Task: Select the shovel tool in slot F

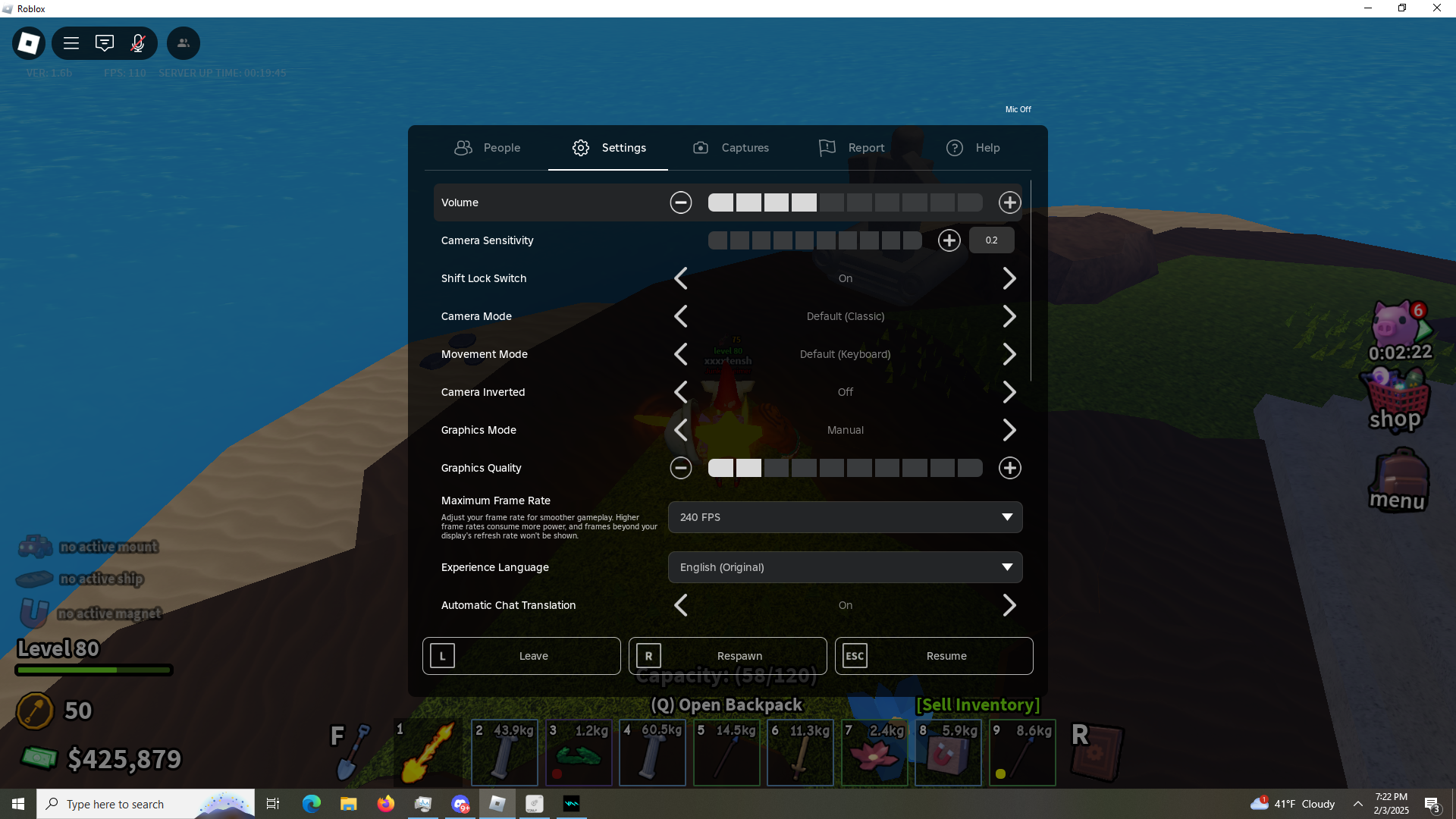Action: tap(351, 752)
